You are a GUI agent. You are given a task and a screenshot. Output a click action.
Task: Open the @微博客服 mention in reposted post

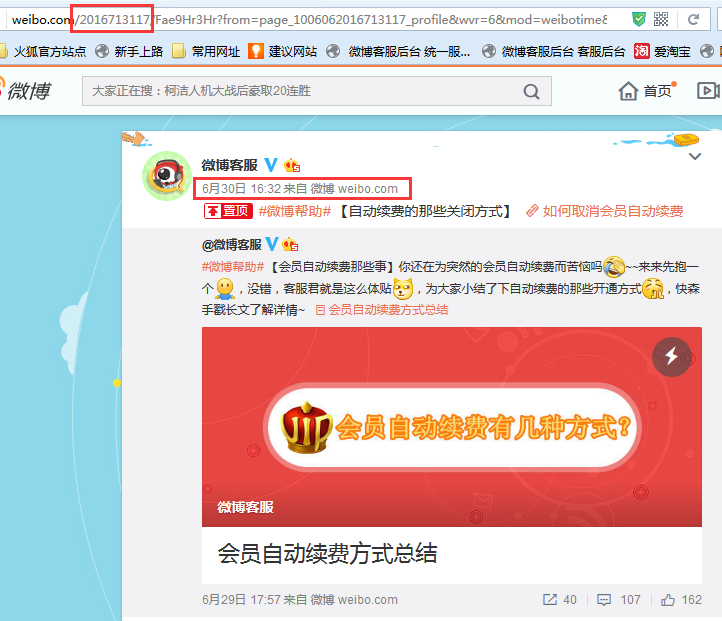tap(232, 244)
